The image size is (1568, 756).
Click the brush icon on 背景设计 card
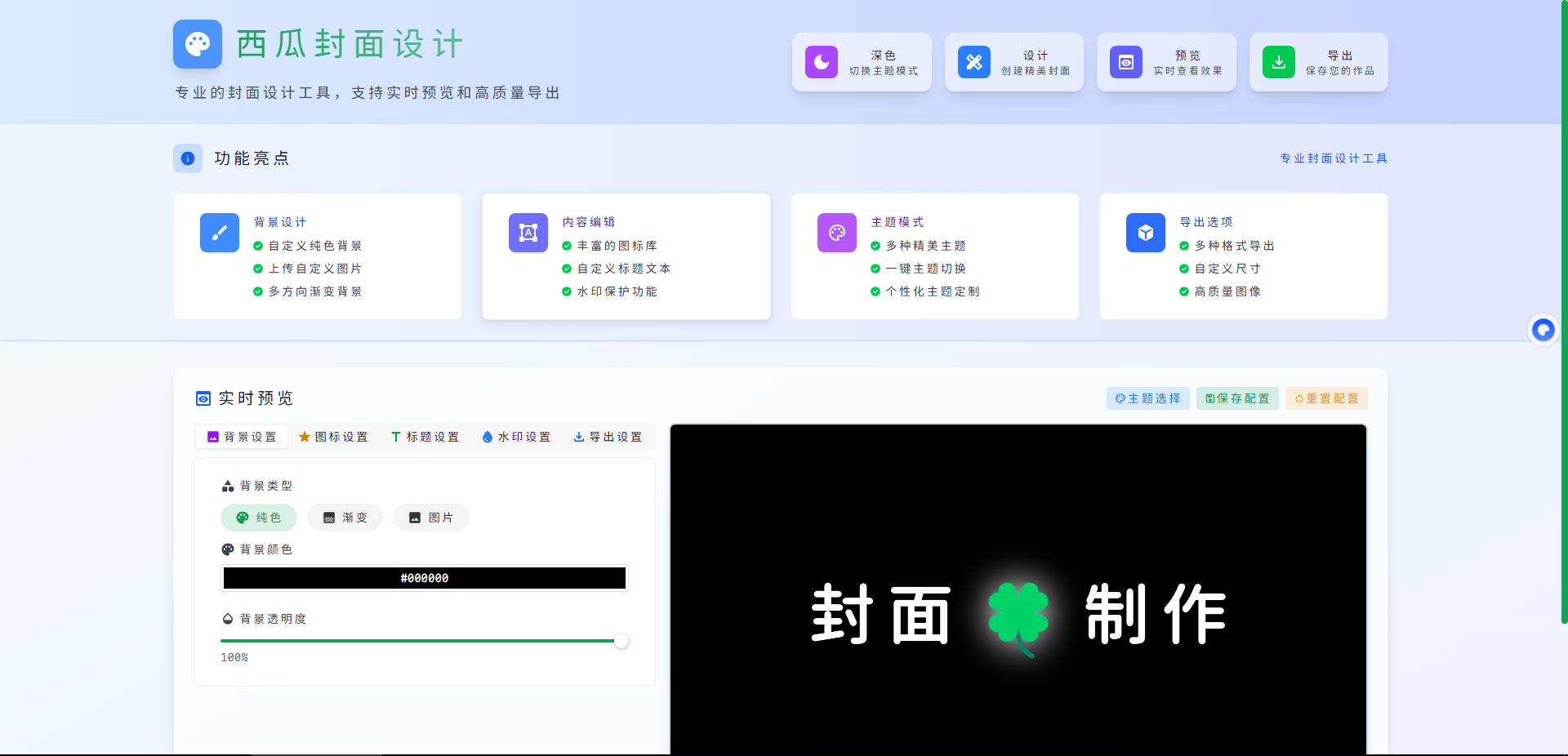tap(220, 233)
